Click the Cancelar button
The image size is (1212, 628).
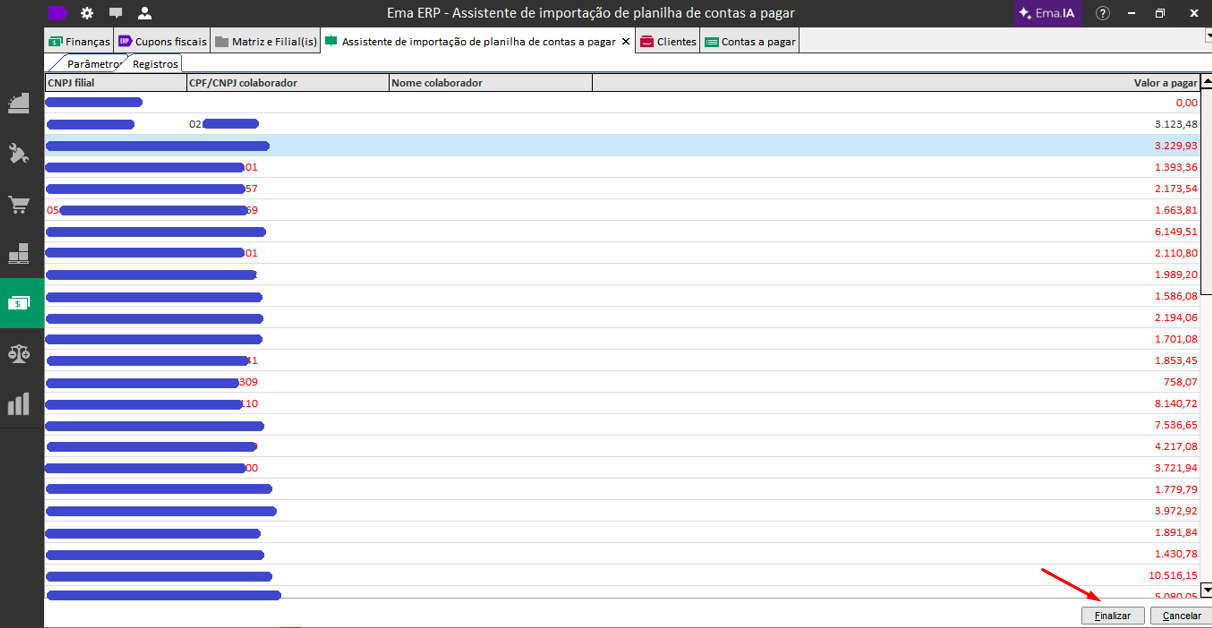click(x=1181, y=616)
